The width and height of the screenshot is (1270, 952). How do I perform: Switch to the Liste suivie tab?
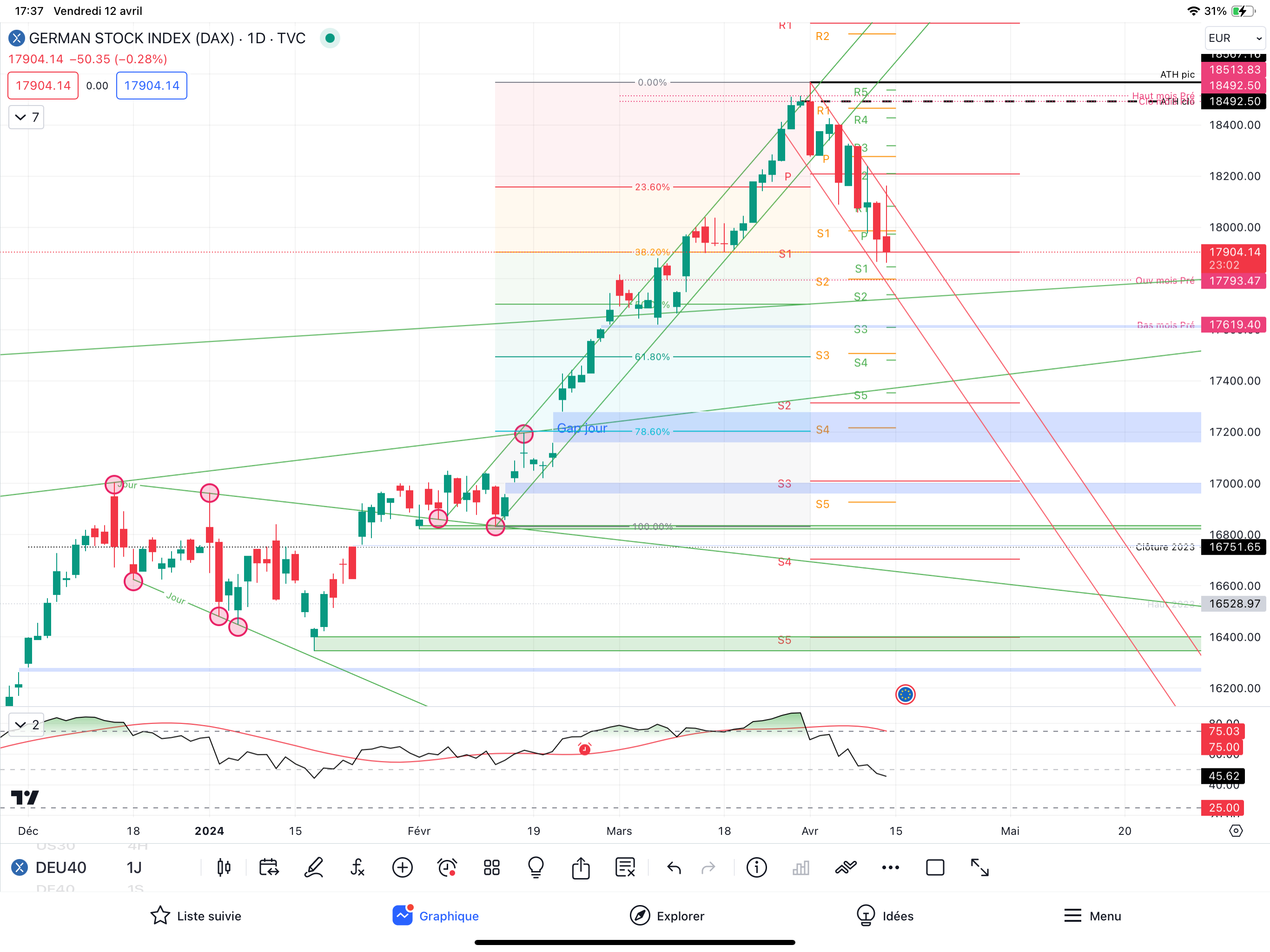196,916
